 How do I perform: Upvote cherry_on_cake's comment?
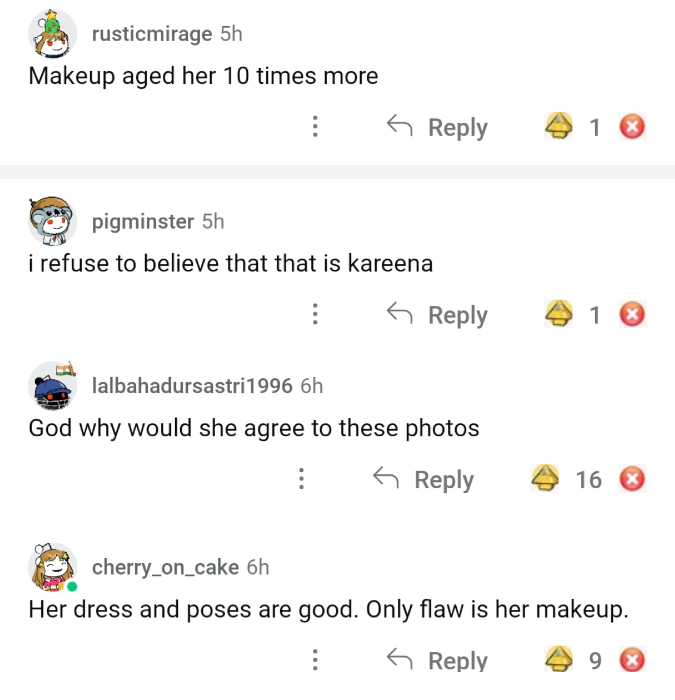[x=558, y=660]
